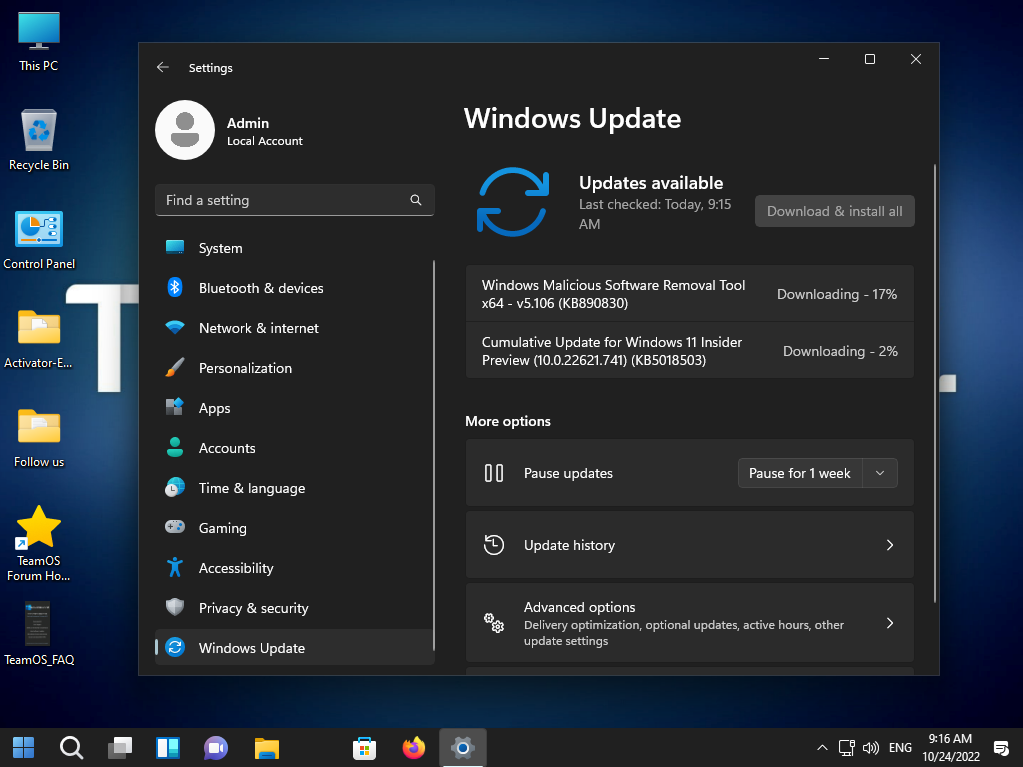
Task: Open Firefox from the taskbar
Action: tap(413, 747)
